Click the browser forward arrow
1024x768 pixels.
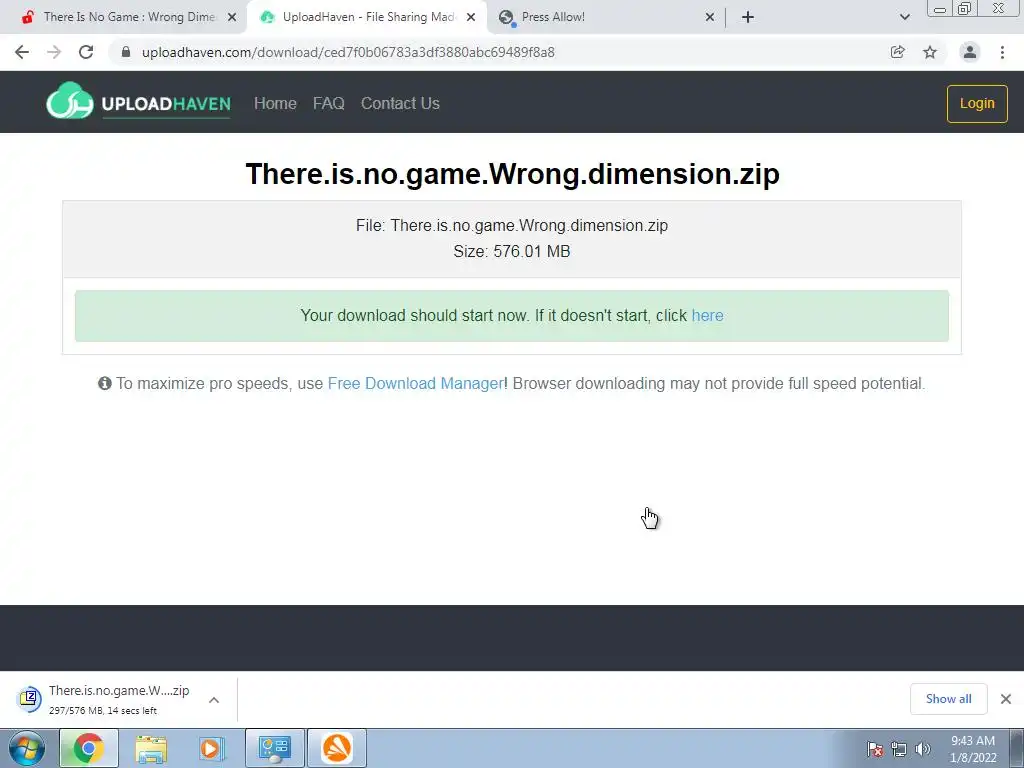pyautogui.click(x=54, y=52)
